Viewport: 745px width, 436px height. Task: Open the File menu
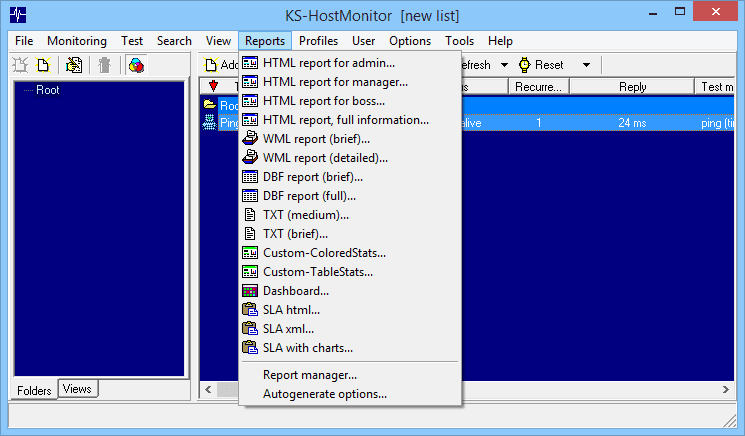[24, 41]
